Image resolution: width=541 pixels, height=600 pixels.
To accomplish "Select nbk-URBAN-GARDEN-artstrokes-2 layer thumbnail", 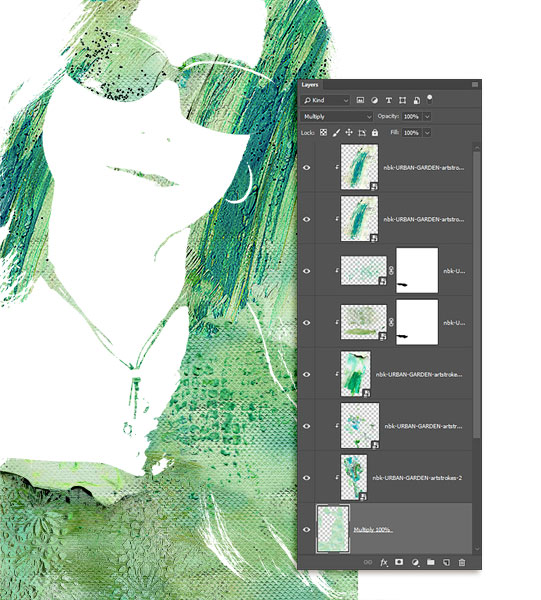I will point(354,477).
